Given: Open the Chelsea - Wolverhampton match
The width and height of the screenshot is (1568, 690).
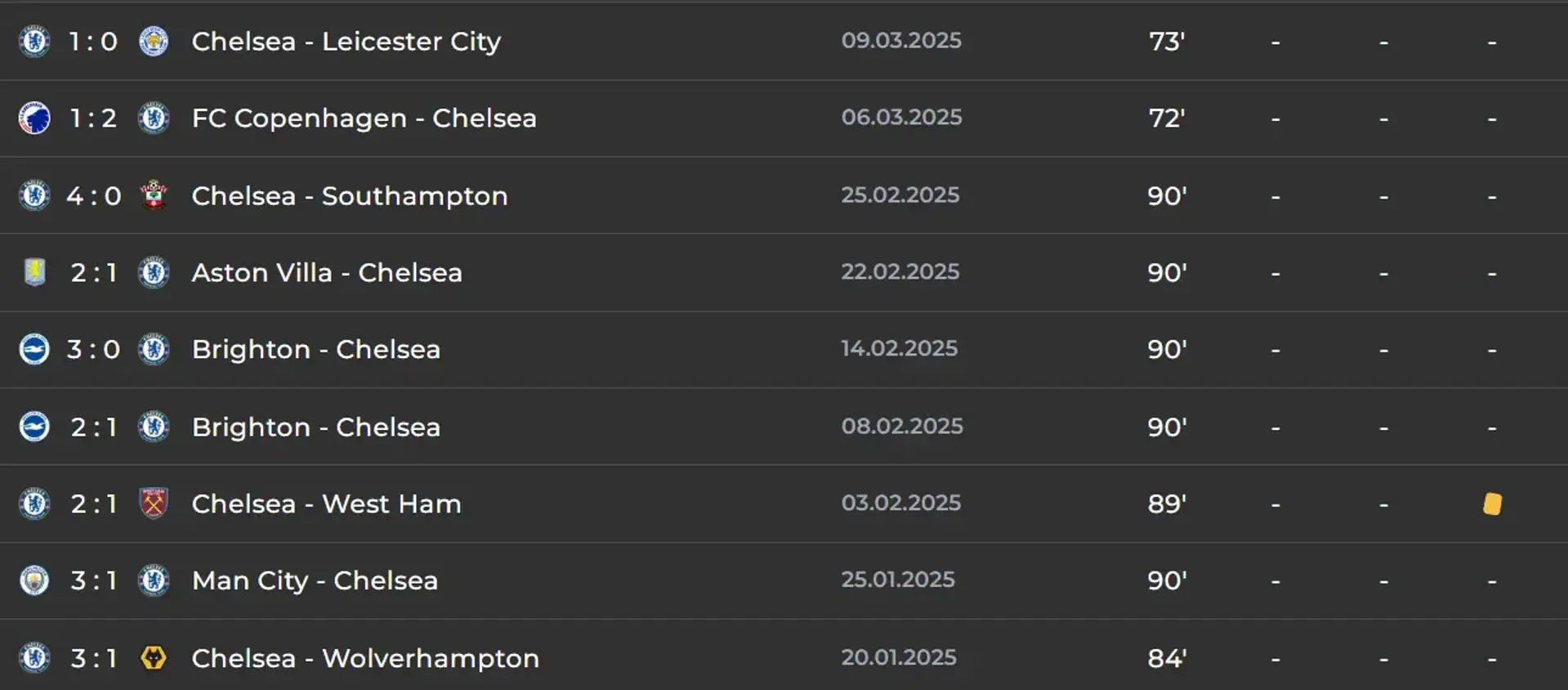Looking at the screenshot, I should click(x=365, y=658).
